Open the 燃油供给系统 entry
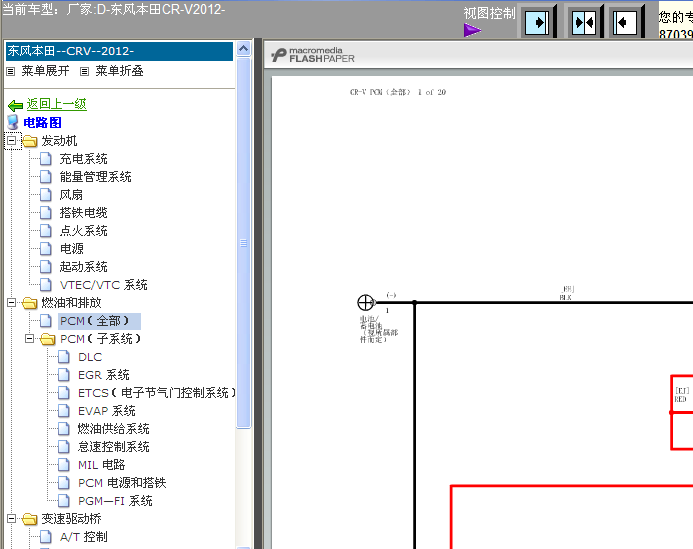This screenshot has width=693, height=549. (114, 429)
